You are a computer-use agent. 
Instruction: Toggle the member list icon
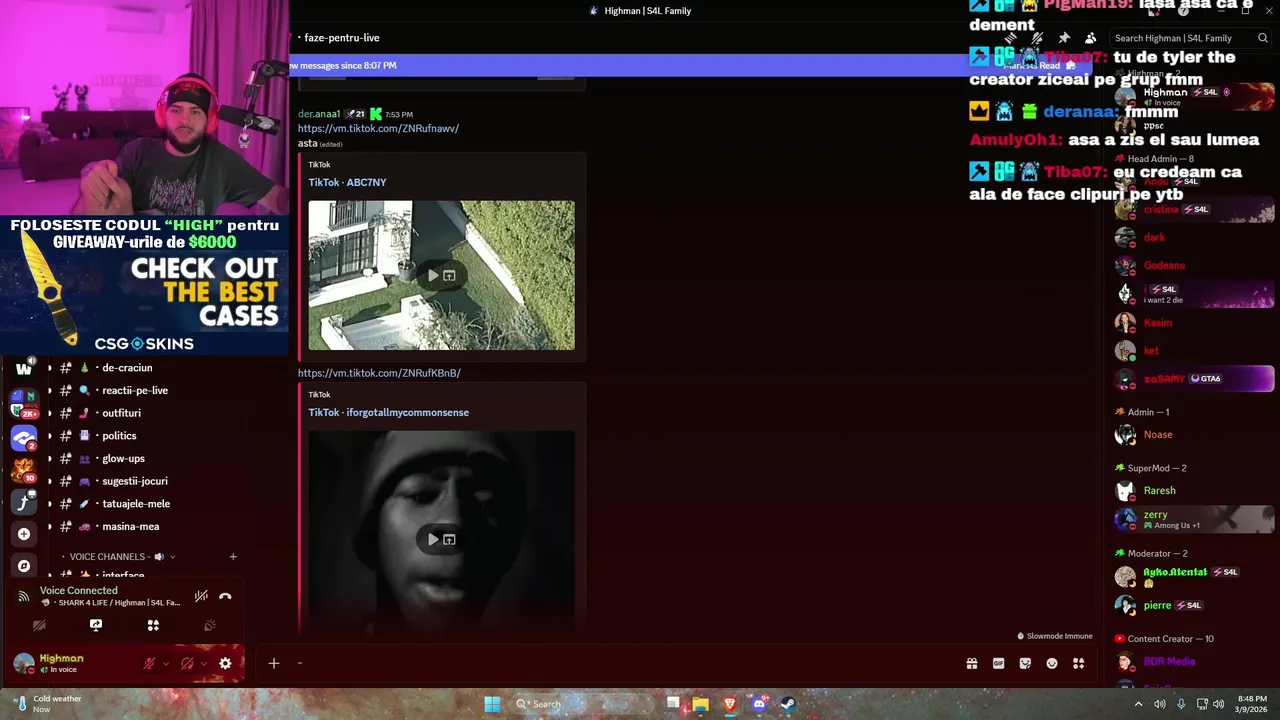point(1090,38)
